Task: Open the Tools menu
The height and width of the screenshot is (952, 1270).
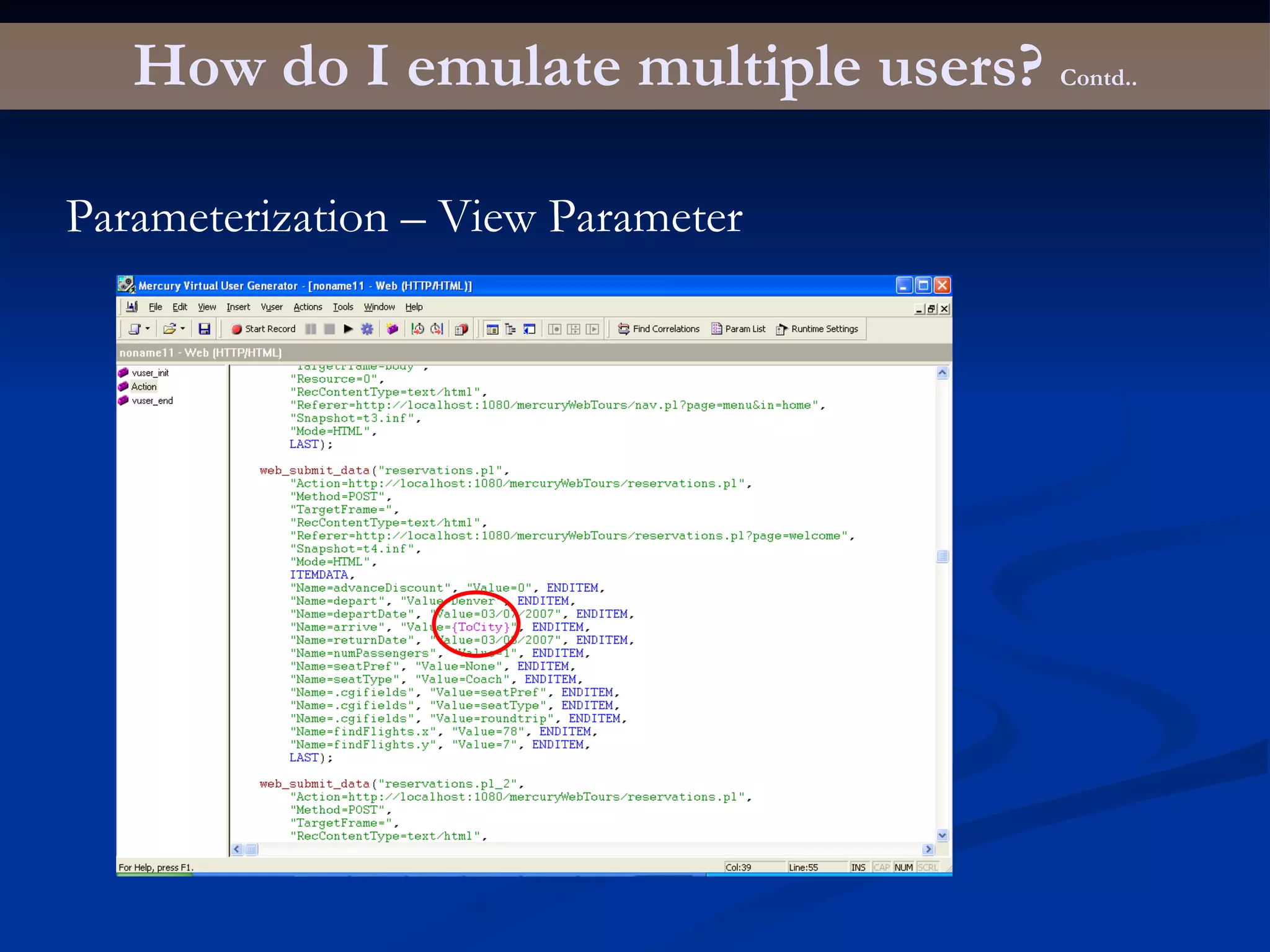Action: click(343, 307)
